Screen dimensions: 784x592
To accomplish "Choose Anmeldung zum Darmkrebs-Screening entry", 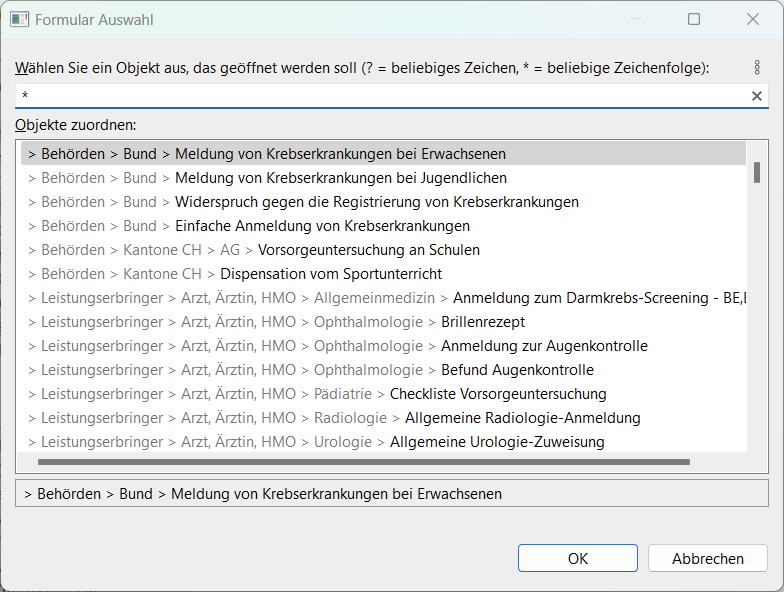I will [598, 298].
